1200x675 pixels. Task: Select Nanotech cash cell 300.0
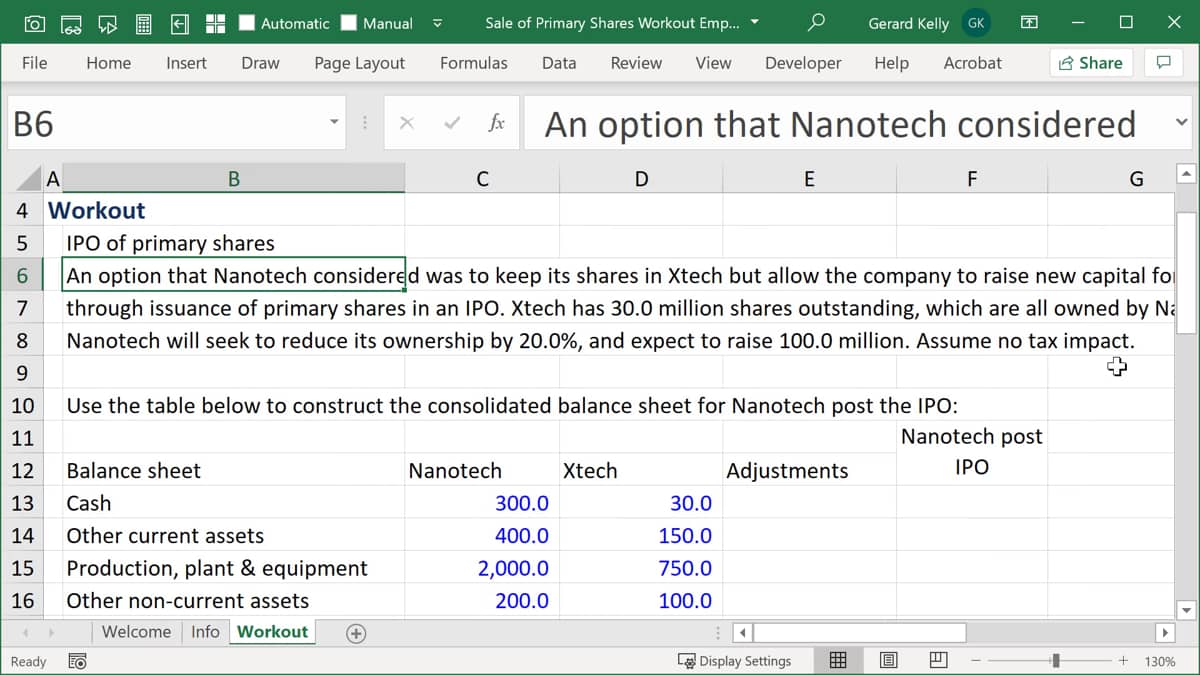482,503
